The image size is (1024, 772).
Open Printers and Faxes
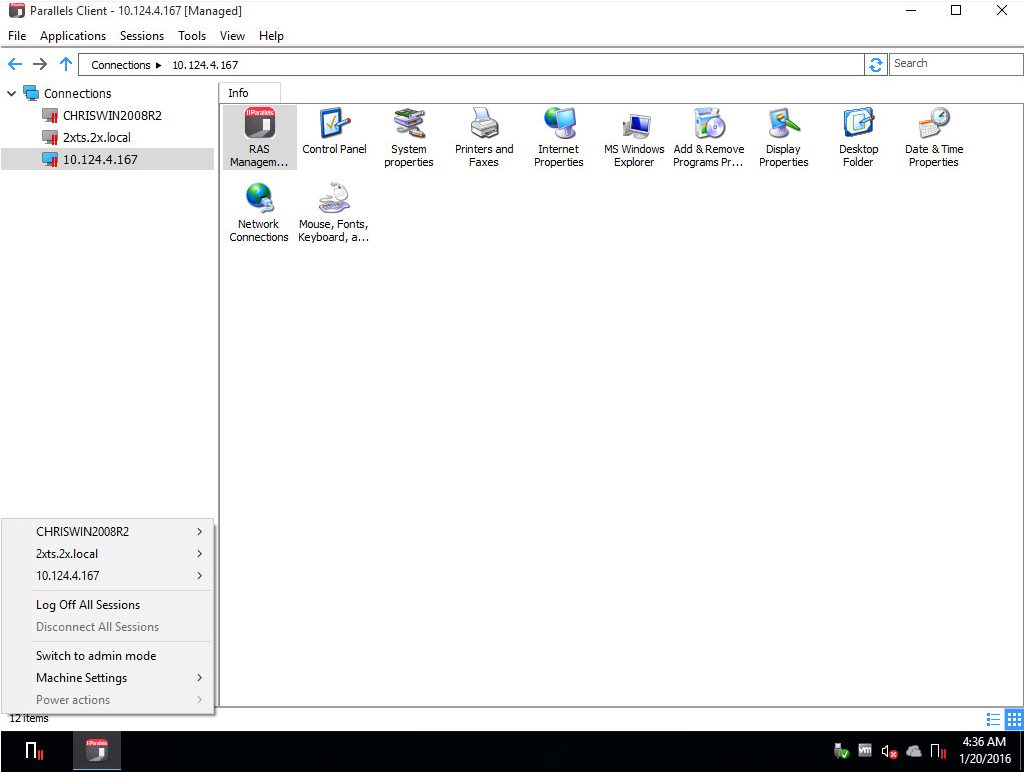pos(484,137)
